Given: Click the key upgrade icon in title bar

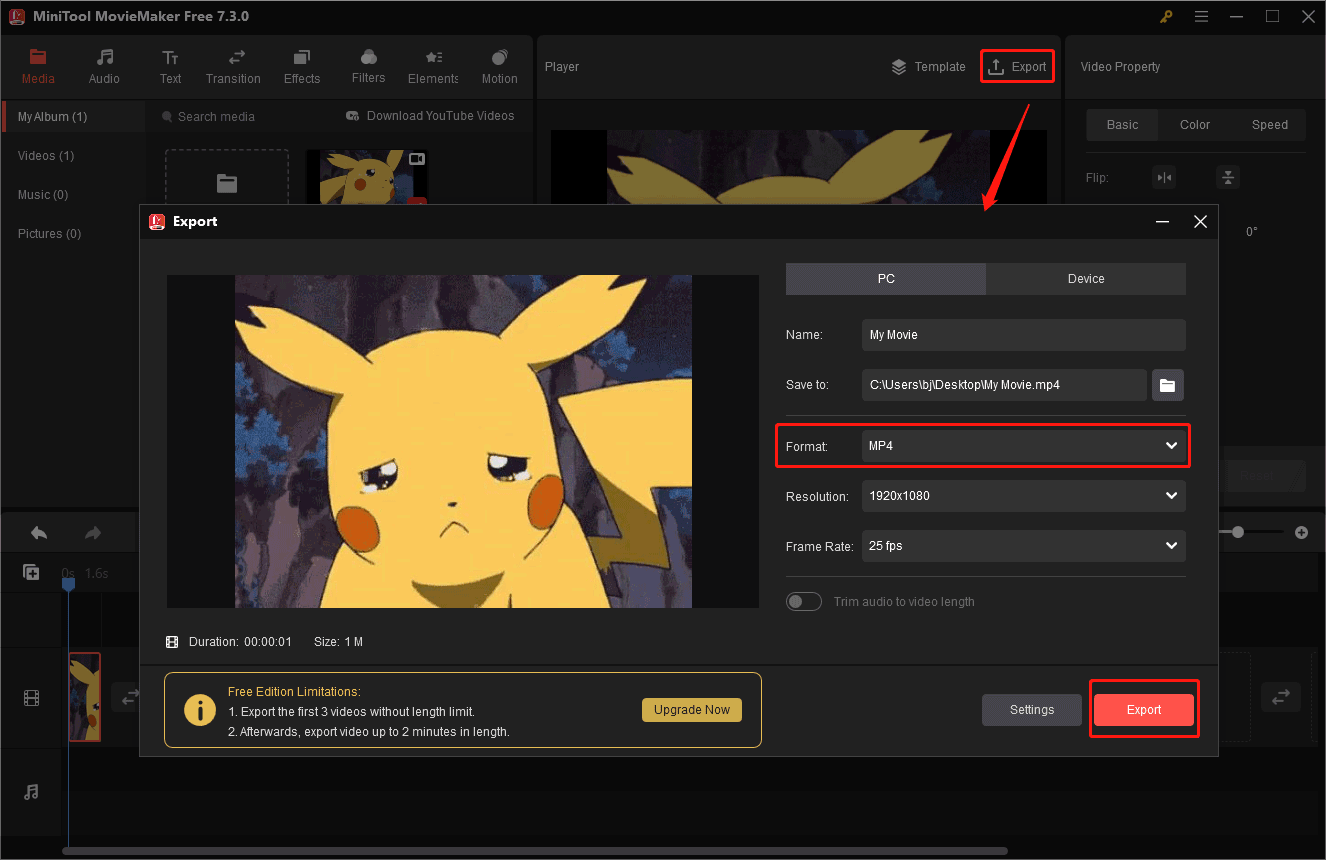Looking at the screenshot, I should (x=1166, y=16).
